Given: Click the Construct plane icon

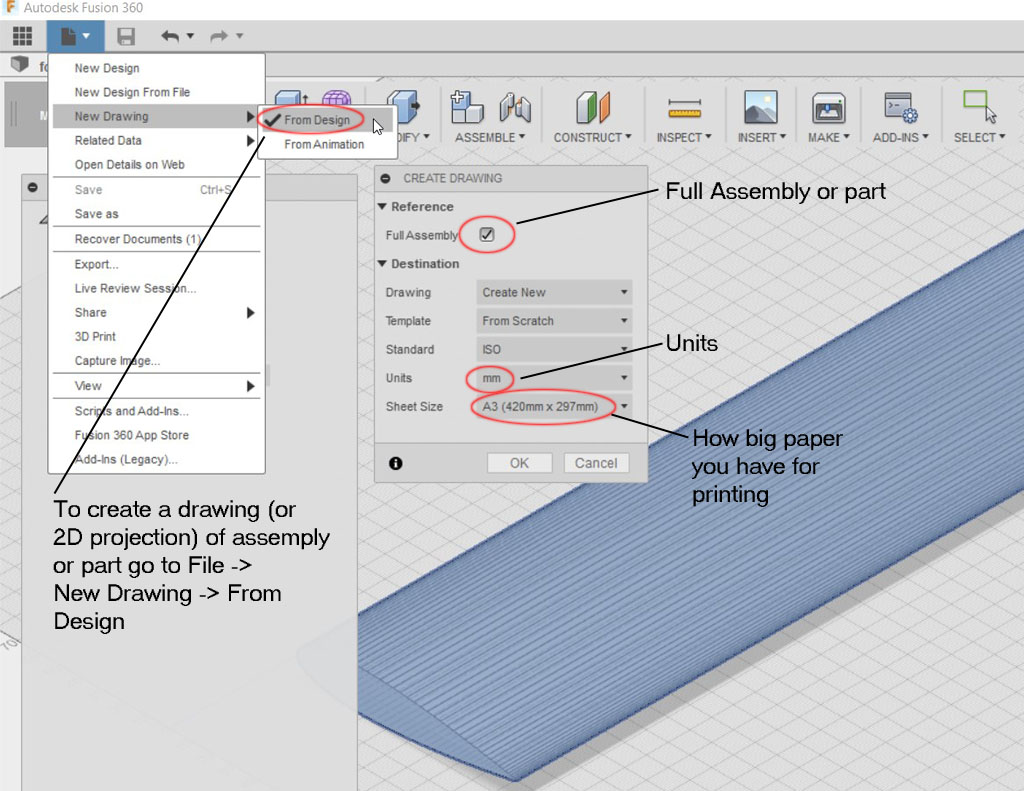Looking at the screenshot, I should (x=593, y=107).
